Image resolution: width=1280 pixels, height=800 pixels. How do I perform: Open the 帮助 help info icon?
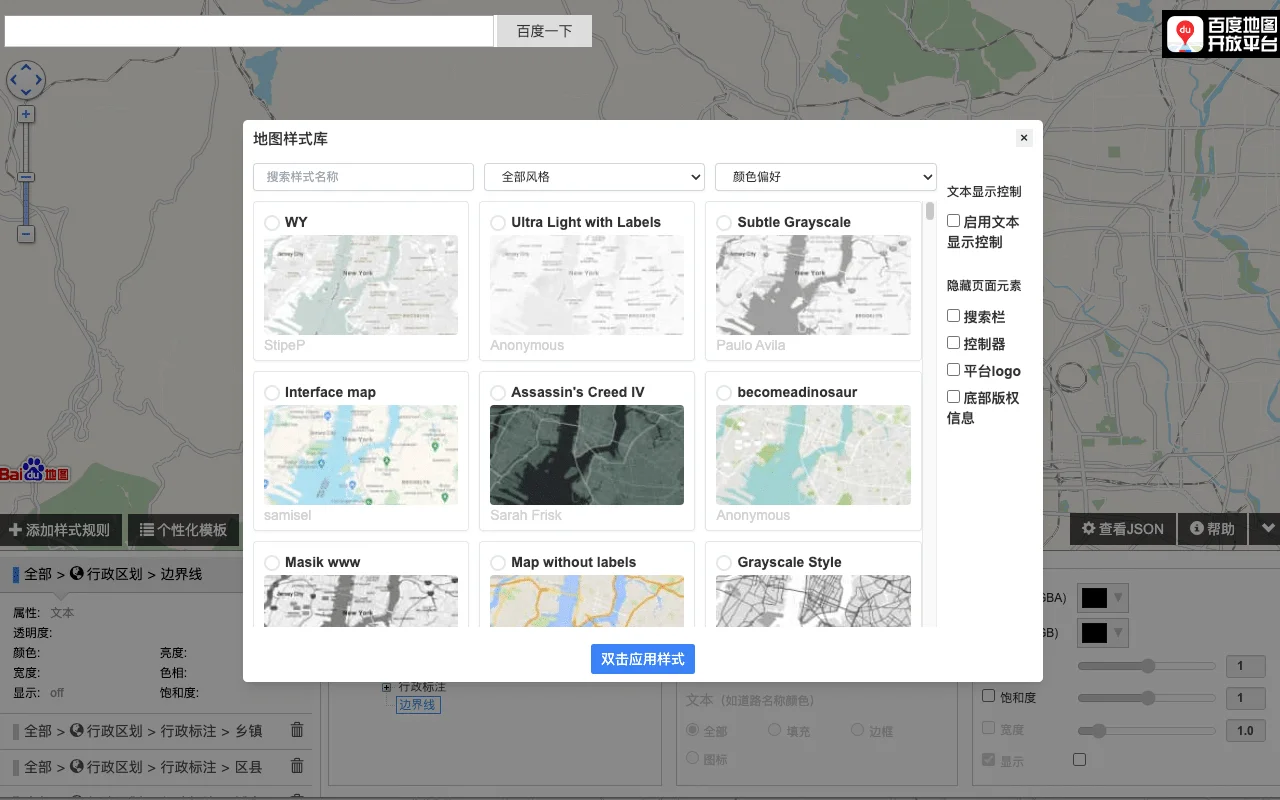click(1196, 529)
